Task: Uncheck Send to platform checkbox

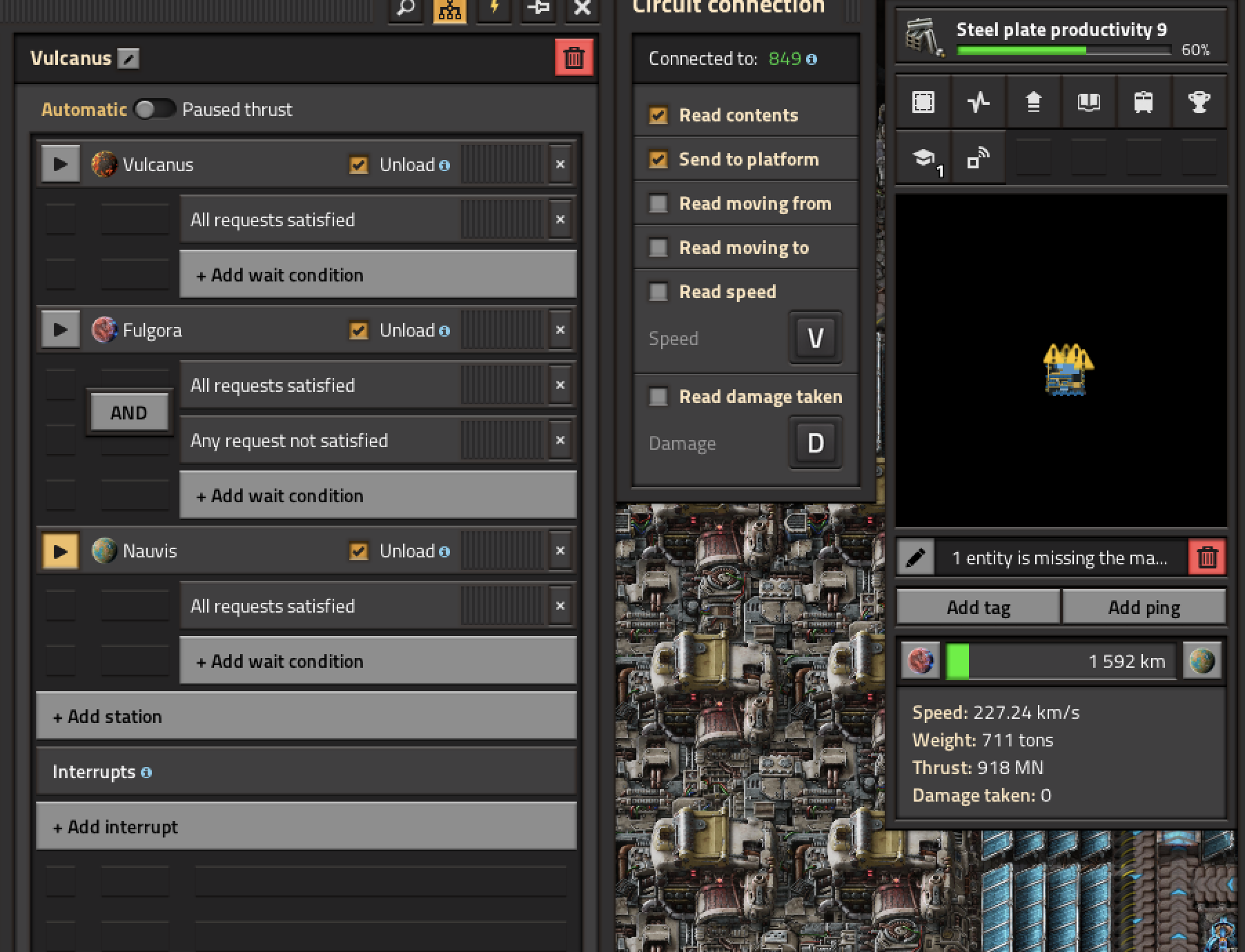Action: point(658,159)
